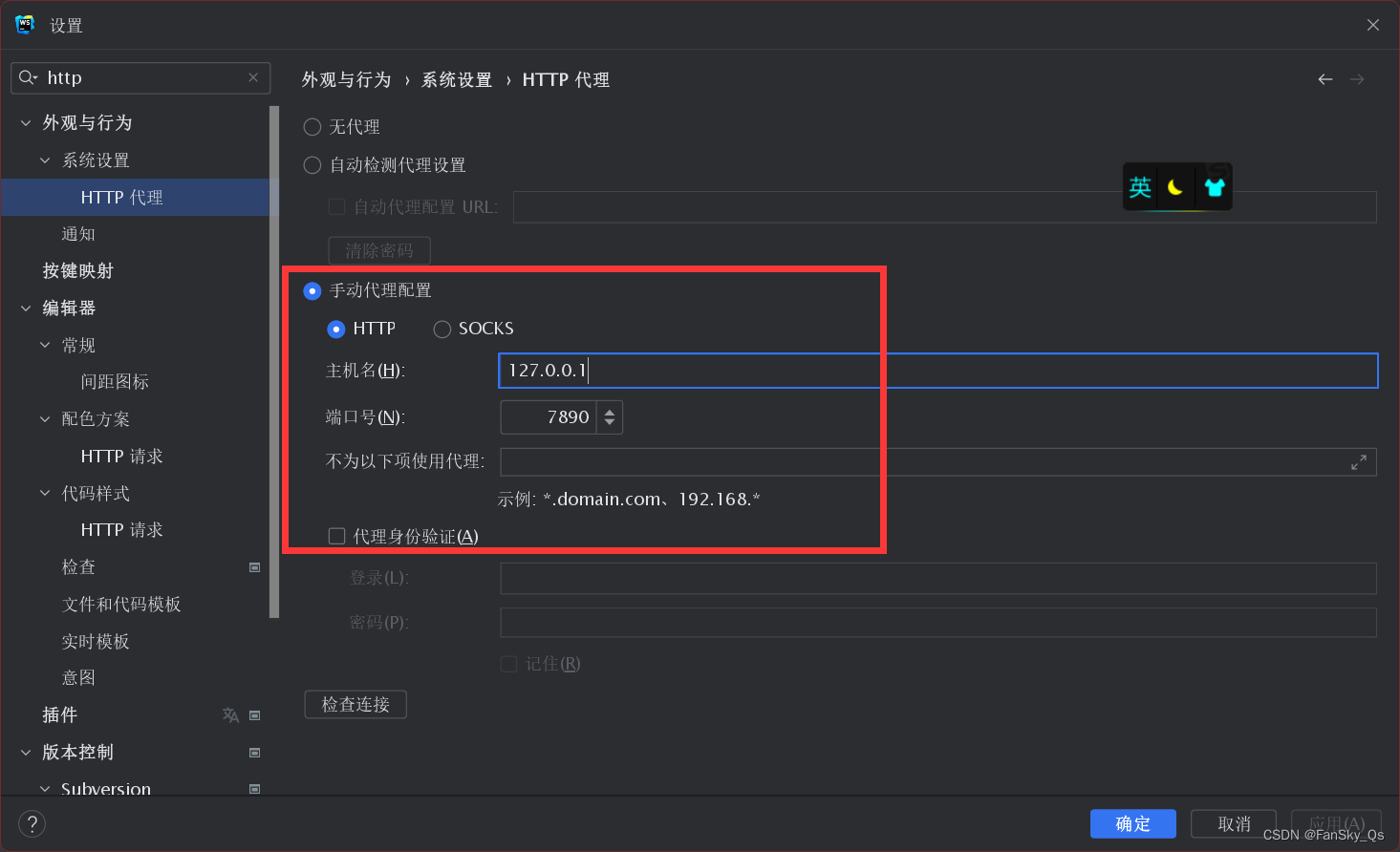Viewport: 1400px width, 852px height.
Task: Collapse the Subversion tree node
Action: (x=45, y=789)
